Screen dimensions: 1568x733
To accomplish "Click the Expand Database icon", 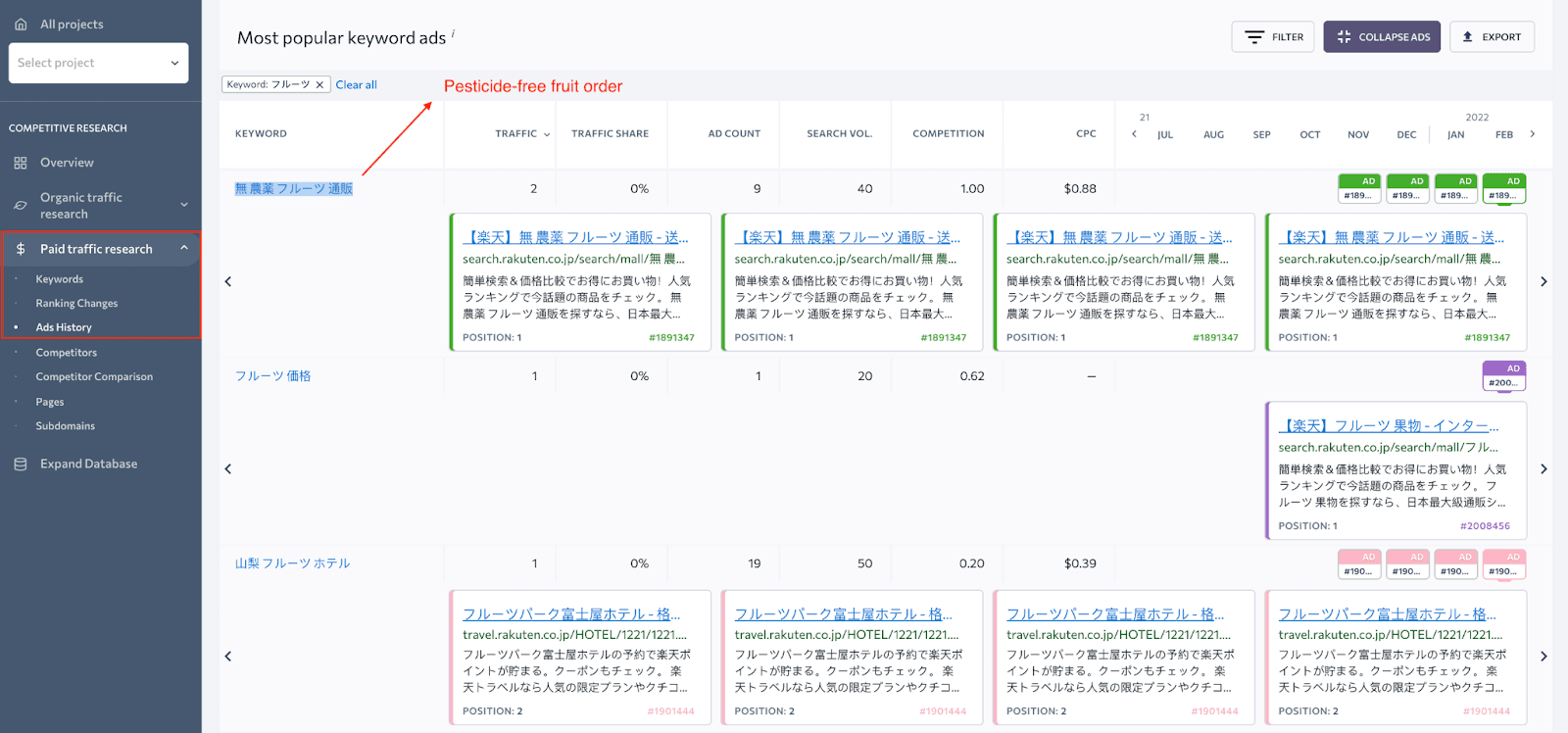I will pos(21,464).
